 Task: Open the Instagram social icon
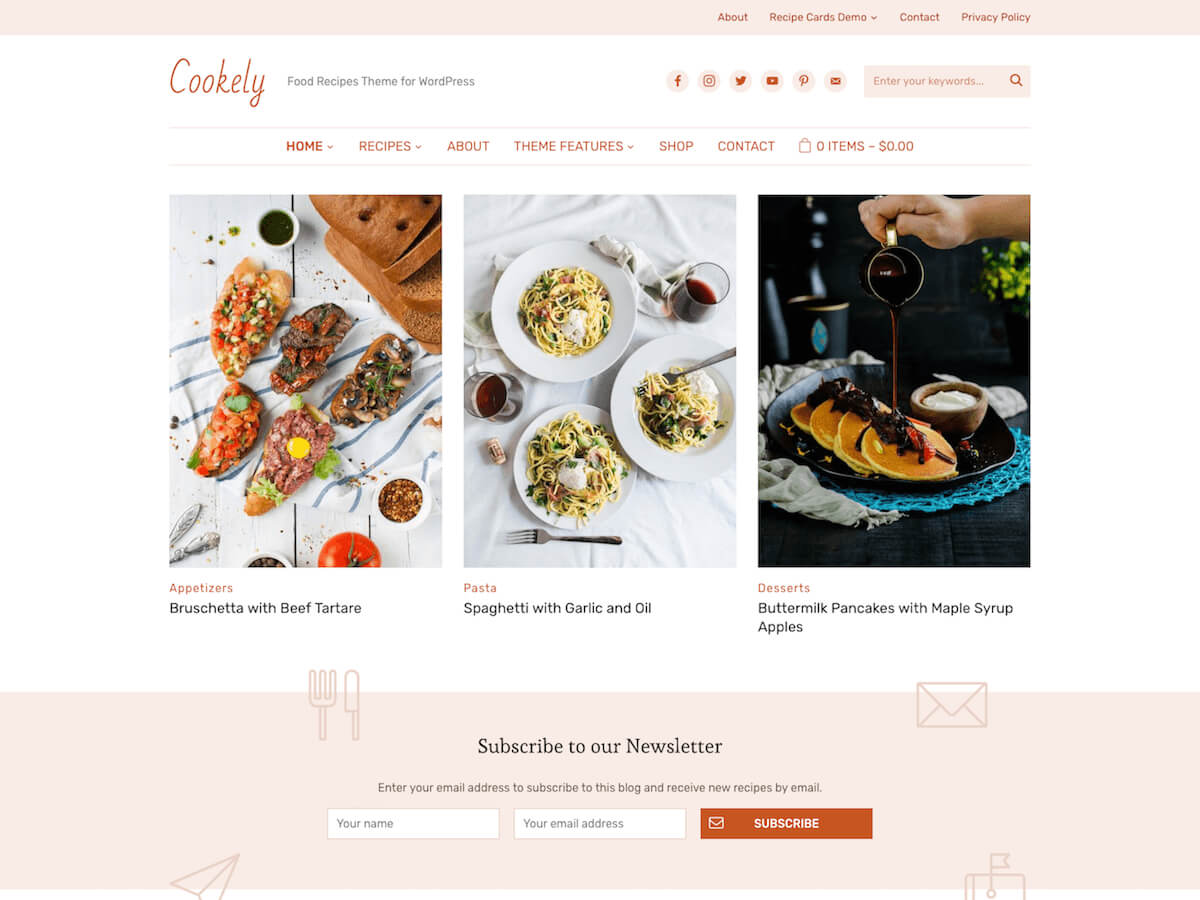point(709,81)
